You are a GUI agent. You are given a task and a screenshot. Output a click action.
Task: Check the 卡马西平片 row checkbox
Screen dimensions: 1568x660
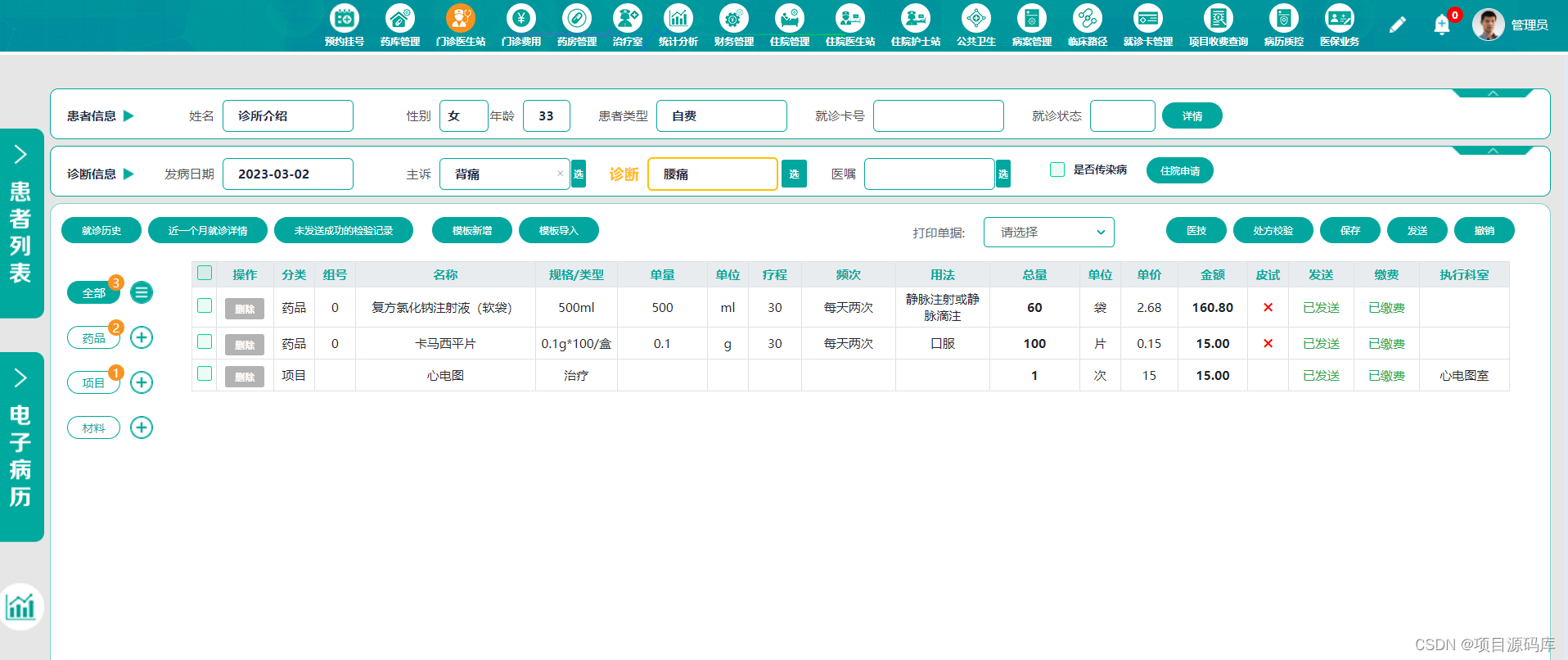click(x=205, y=341)
